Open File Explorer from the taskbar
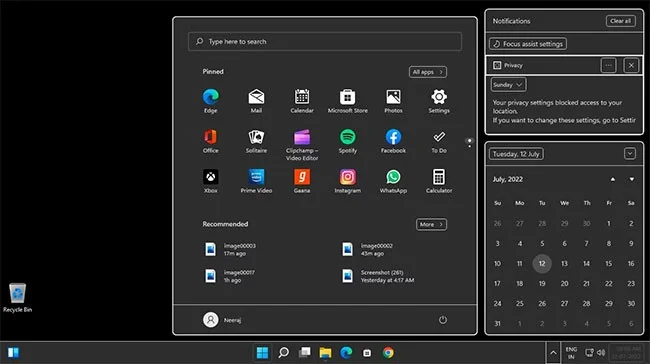 click(325, 353)
